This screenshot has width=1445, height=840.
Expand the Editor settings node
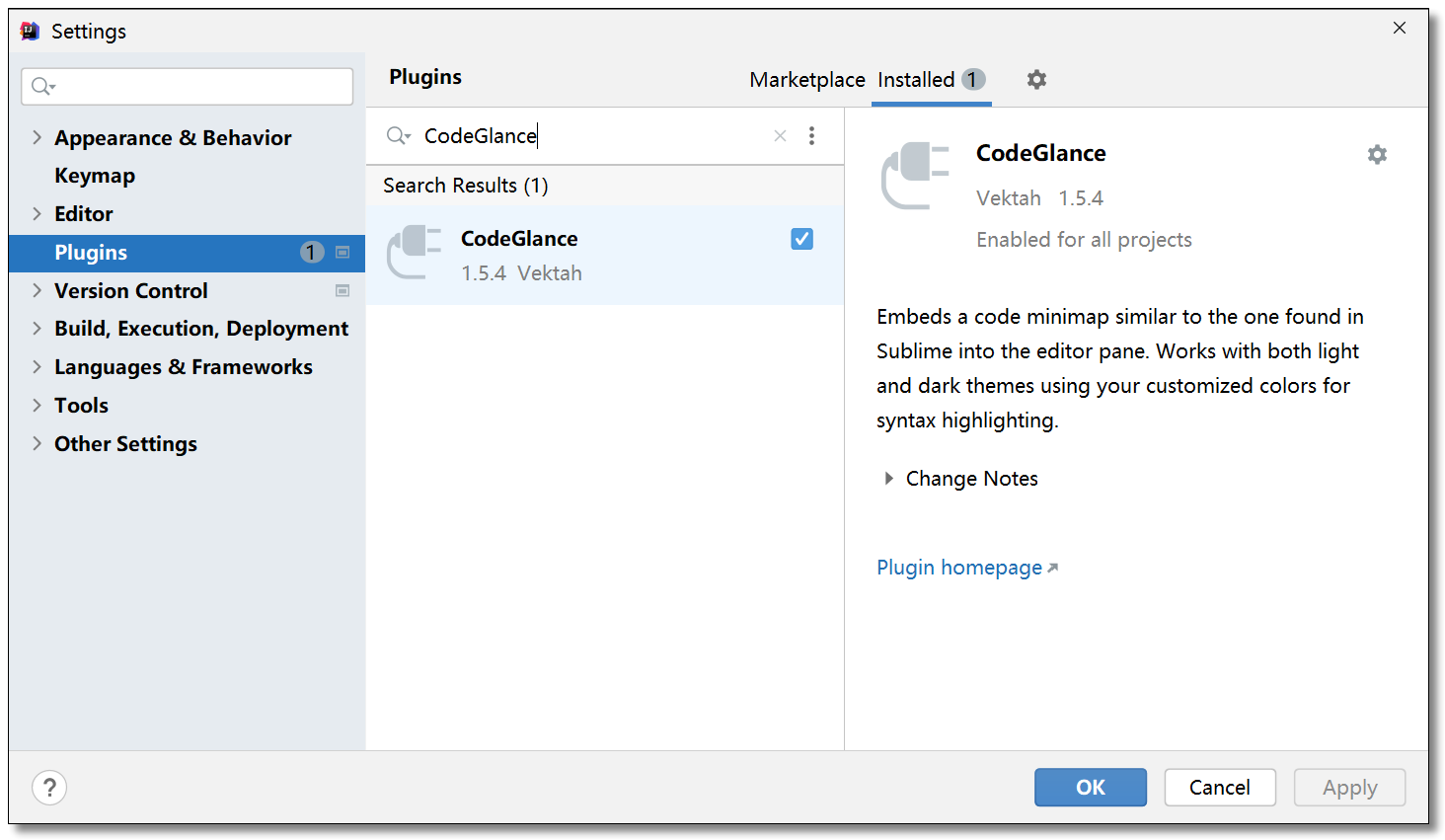(37, 213)
